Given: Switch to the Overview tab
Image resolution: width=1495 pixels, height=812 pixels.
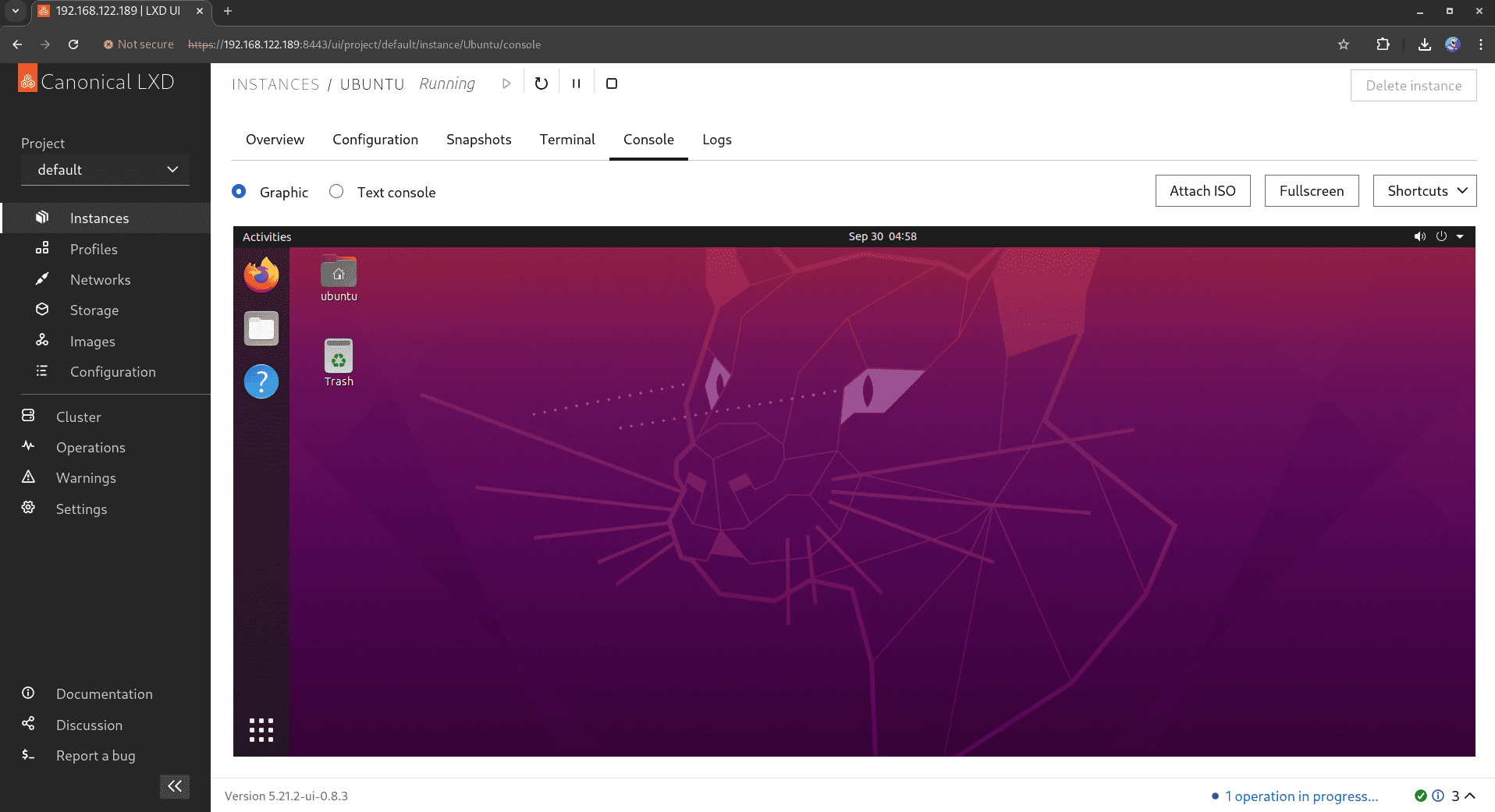Looking at the screenshot, I should [x=275, y=140].
